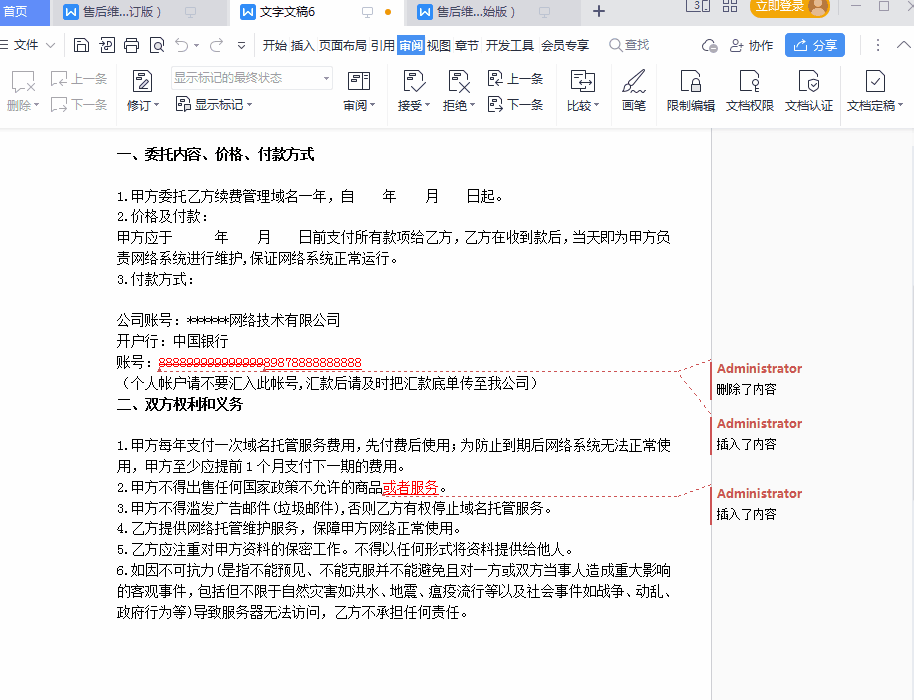Select the inserted 或者服务 revised text
Image resolution: width=914 pixels, height=700 pixels.
point(410,487)
